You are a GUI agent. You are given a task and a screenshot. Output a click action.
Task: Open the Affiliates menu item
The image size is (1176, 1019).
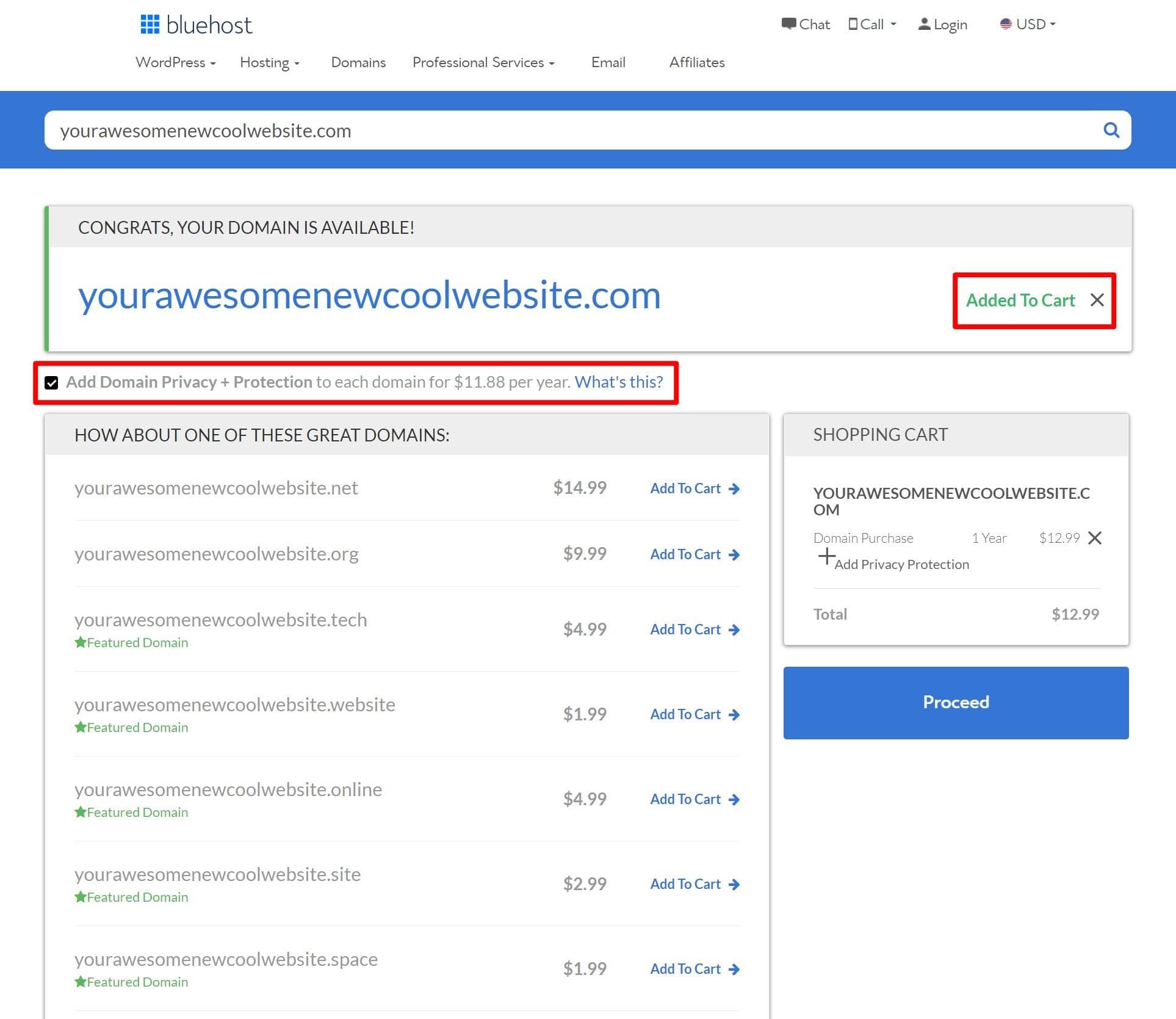(x=696, y=62)
